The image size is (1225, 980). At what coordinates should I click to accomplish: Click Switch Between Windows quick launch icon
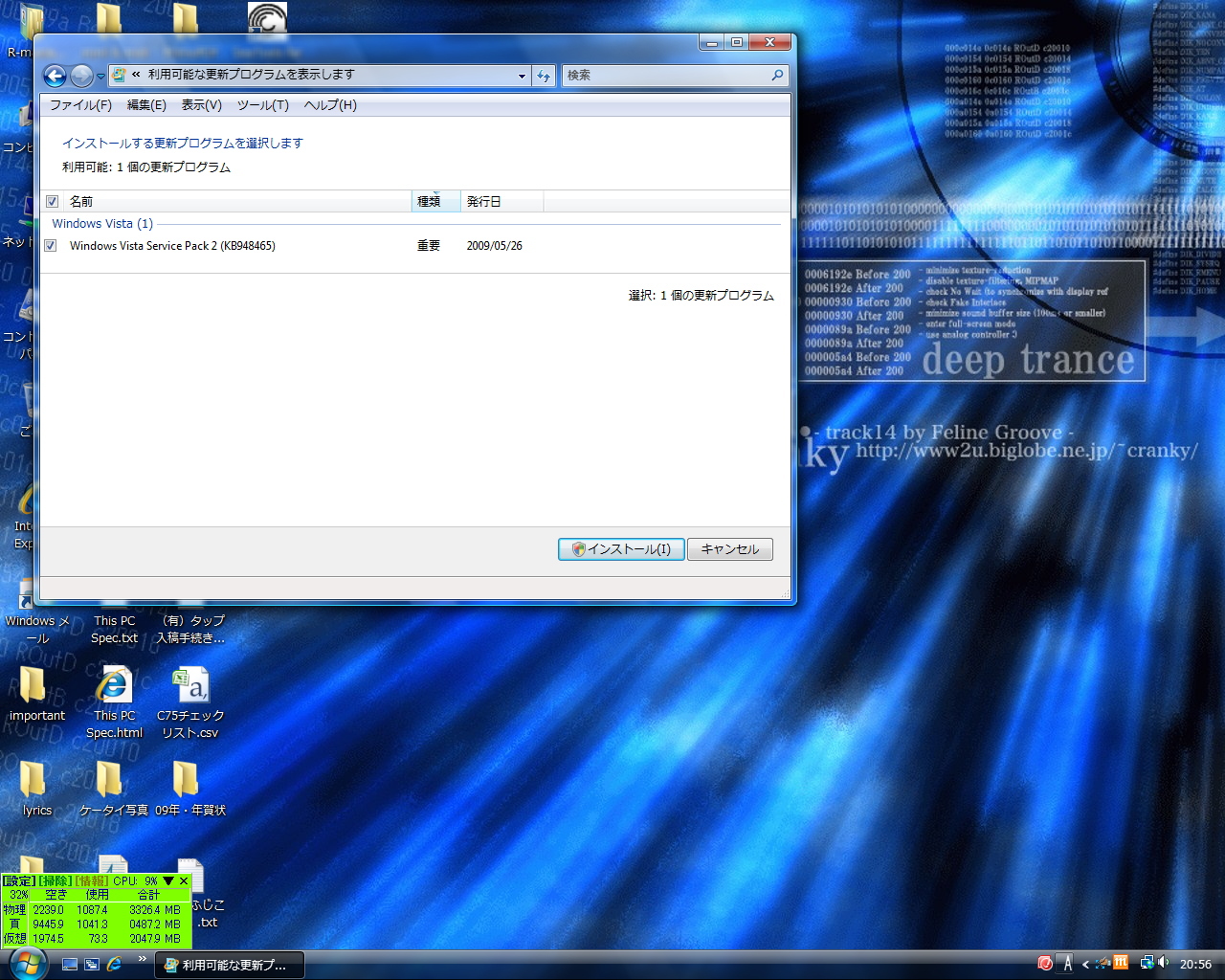tap(92, 965)
